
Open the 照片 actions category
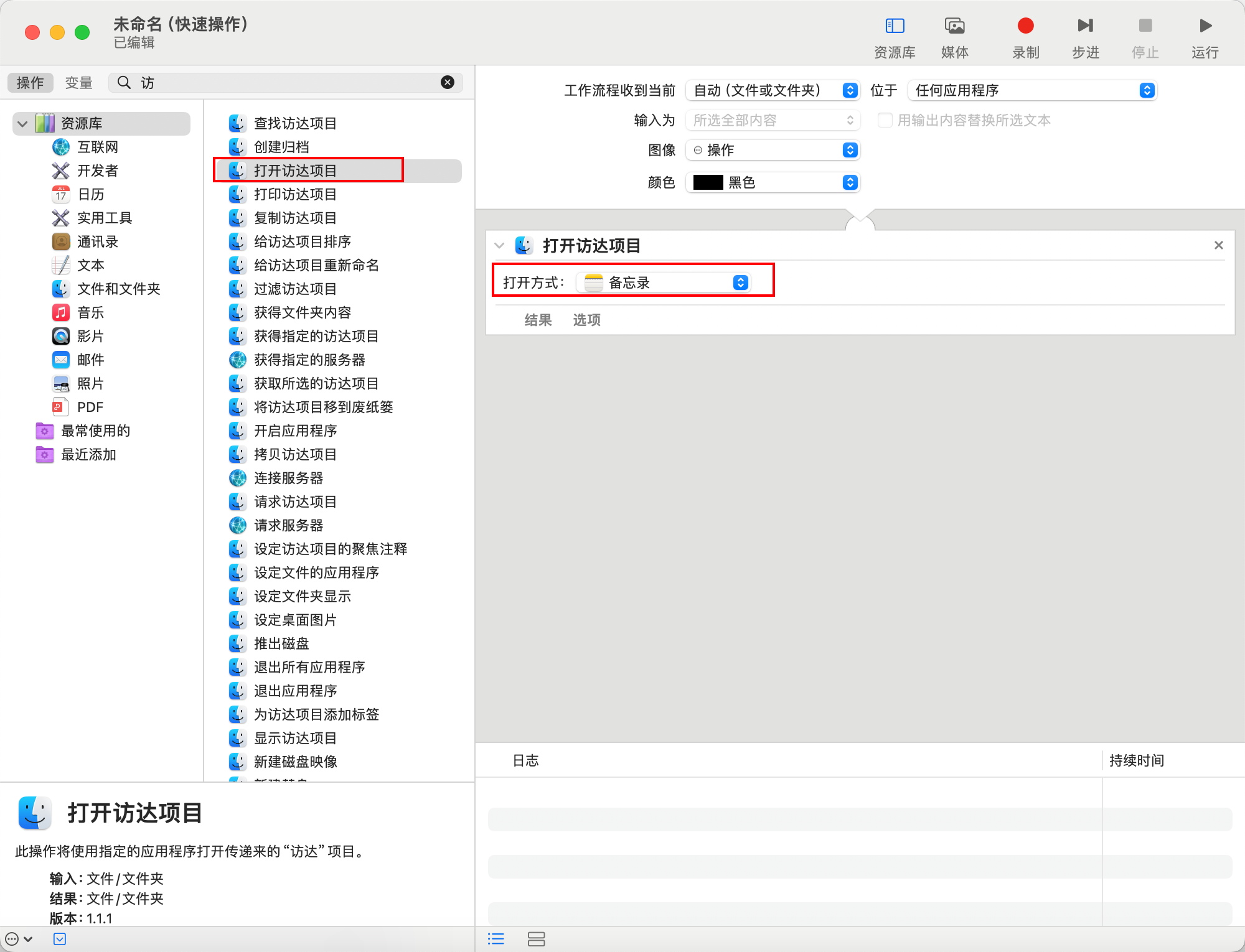tap(91, 383)
